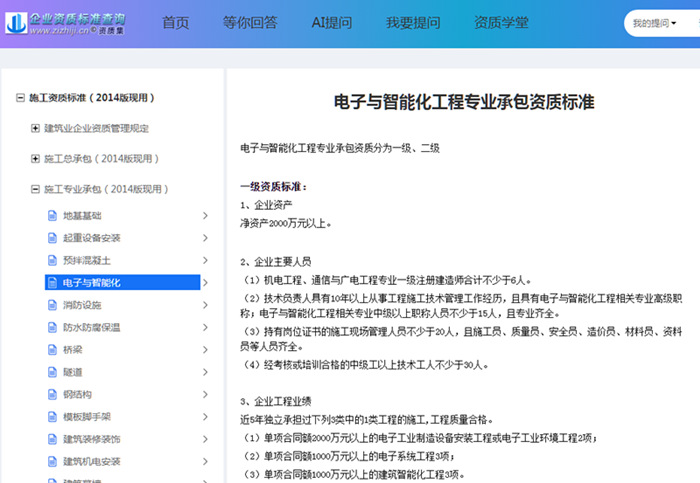Collapse the 施工资质标准（2014版现用） tree node

(x=20, y=98)
